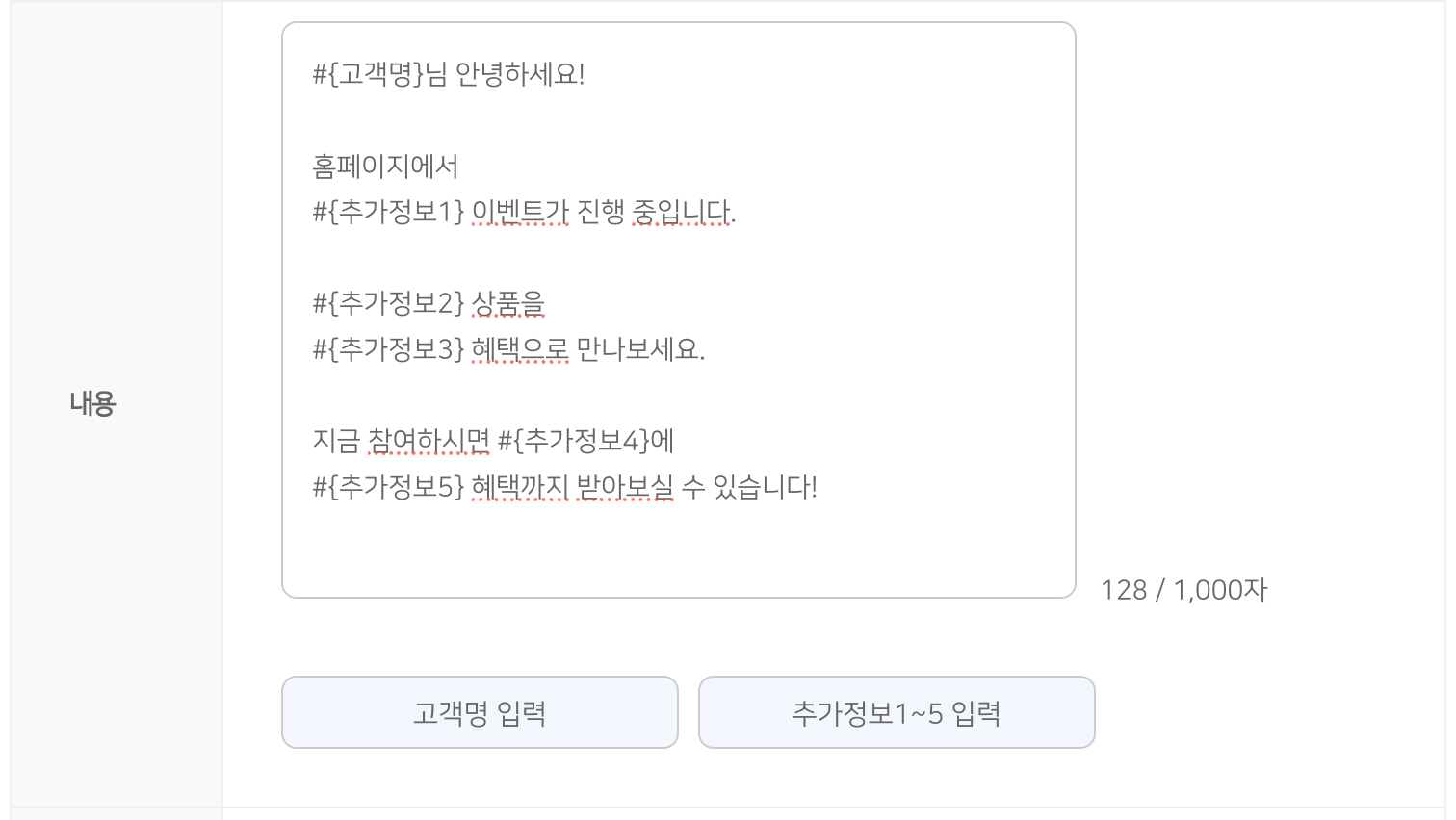Viewport: 1456px width, 820px height.
Task: Click the 내용 field label
Action: click(92, 402)
